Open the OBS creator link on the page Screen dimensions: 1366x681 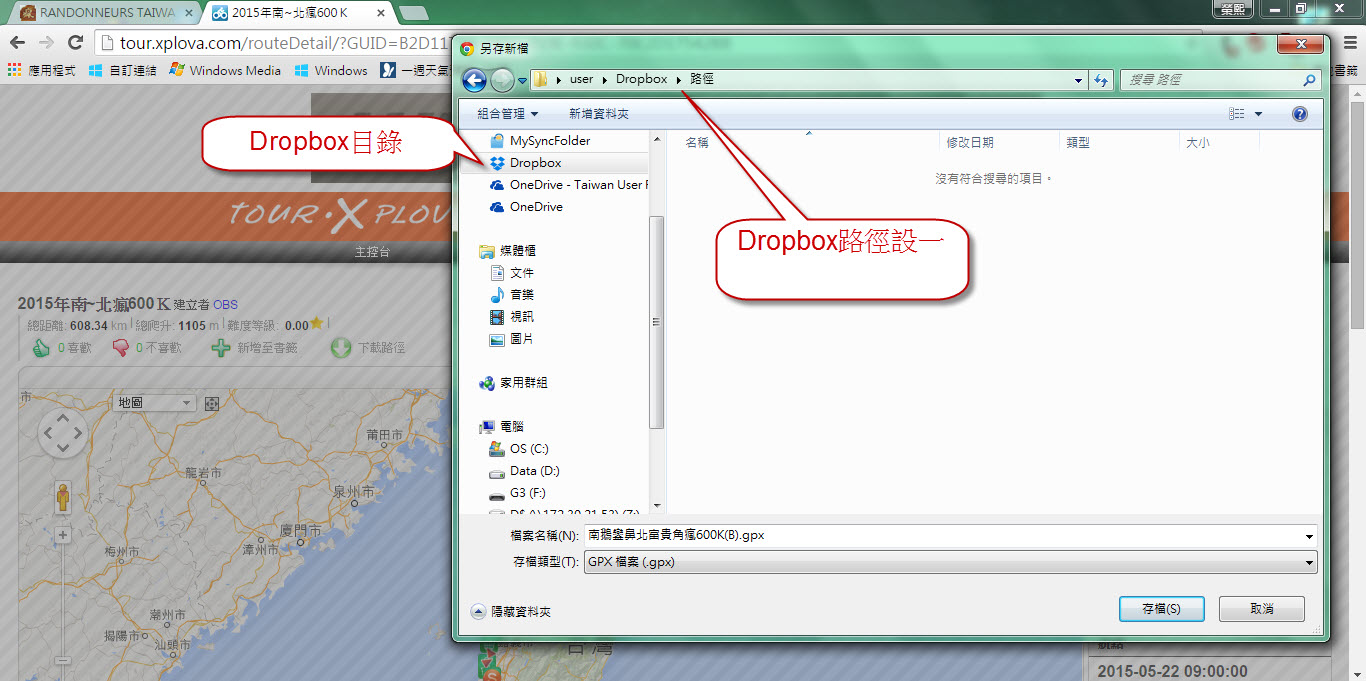click(x=225, y=305)
